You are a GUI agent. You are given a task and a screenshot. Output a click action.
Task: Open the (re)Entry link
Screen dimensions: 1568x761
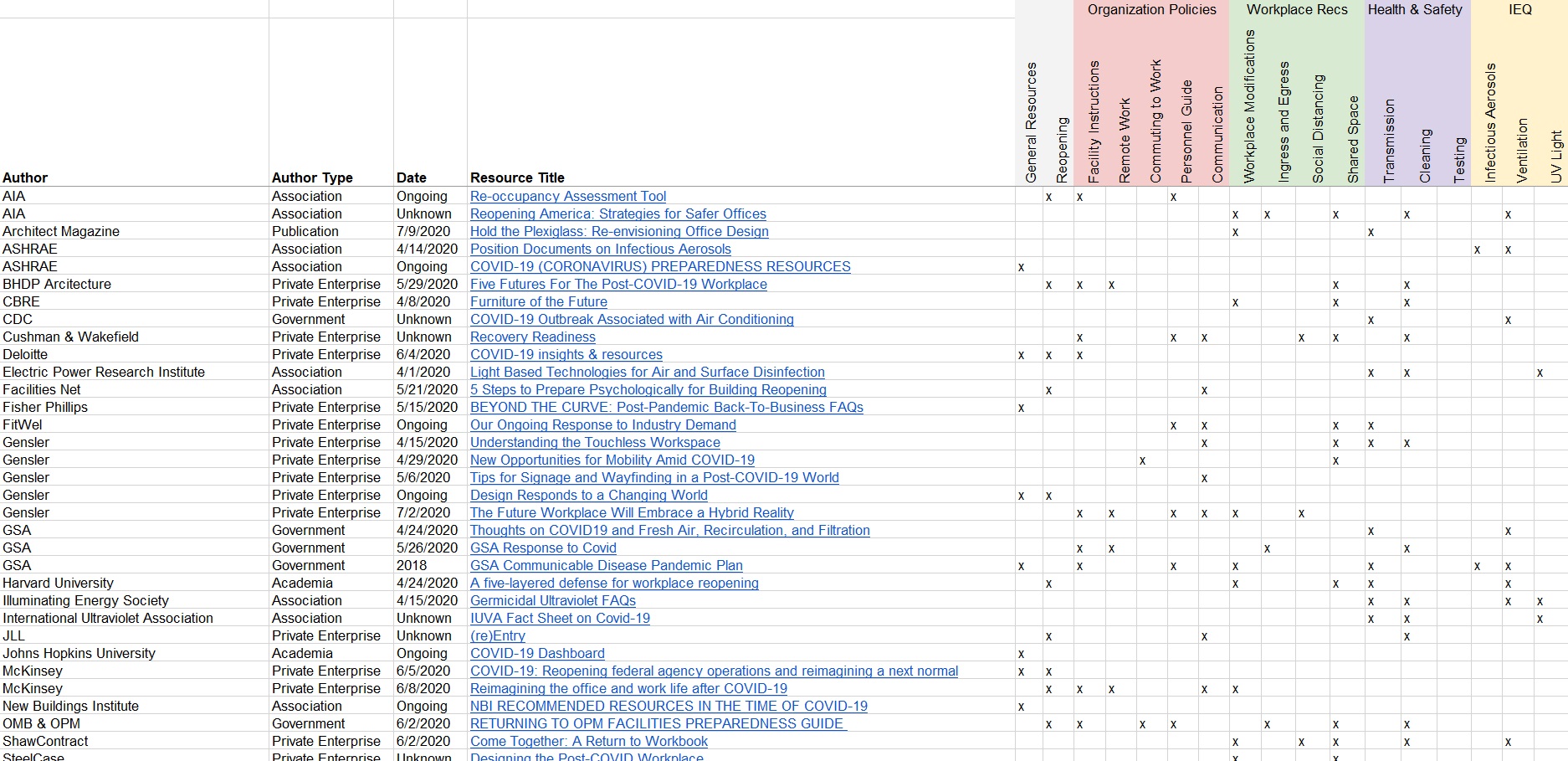(x=498, y=635)
